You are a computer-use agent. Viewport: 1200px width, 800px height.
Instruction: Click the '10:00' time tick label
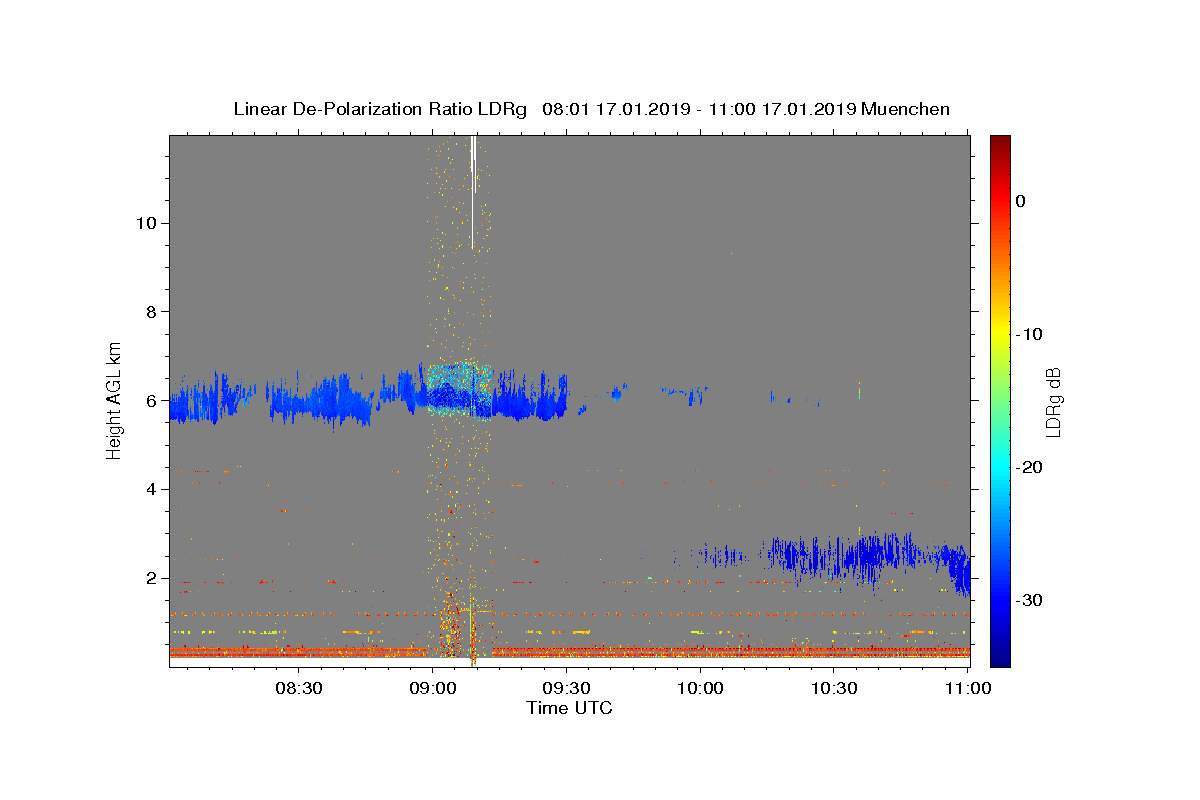(700, 689)
